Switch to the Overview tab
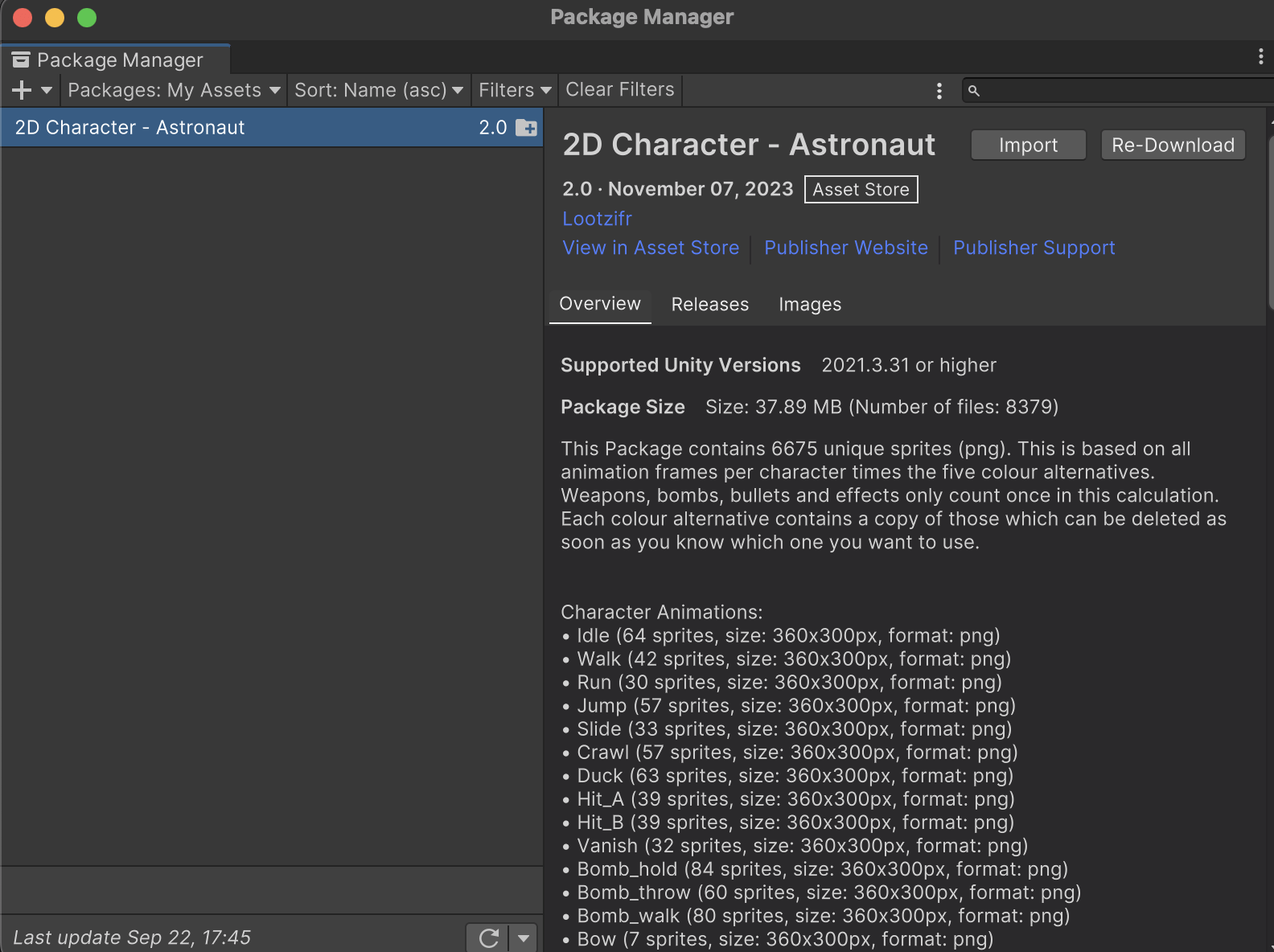This screenshot has height=952, width=1274. (600, 305)
